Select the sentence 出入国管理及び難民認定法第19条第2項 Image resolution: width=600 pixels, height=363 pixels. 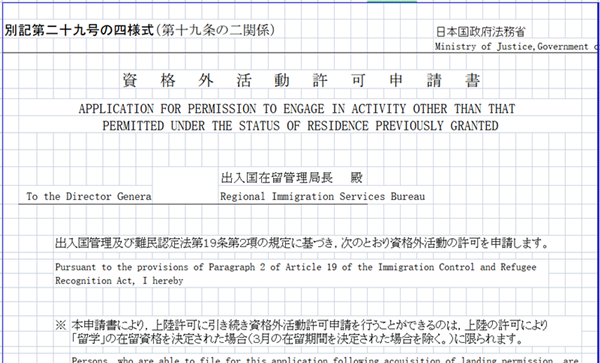(302, 243)
